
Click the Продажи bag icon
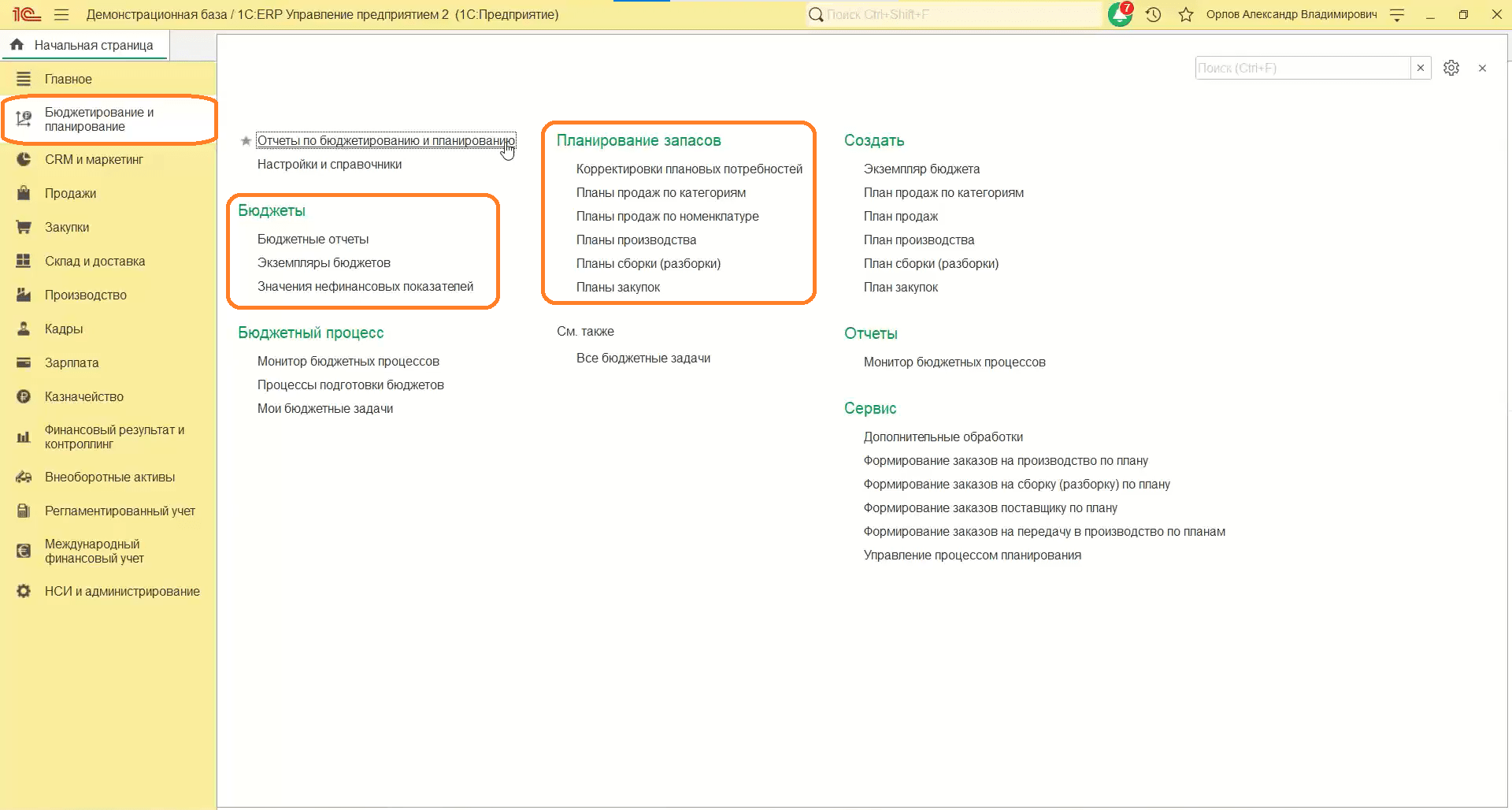point(24,193)
